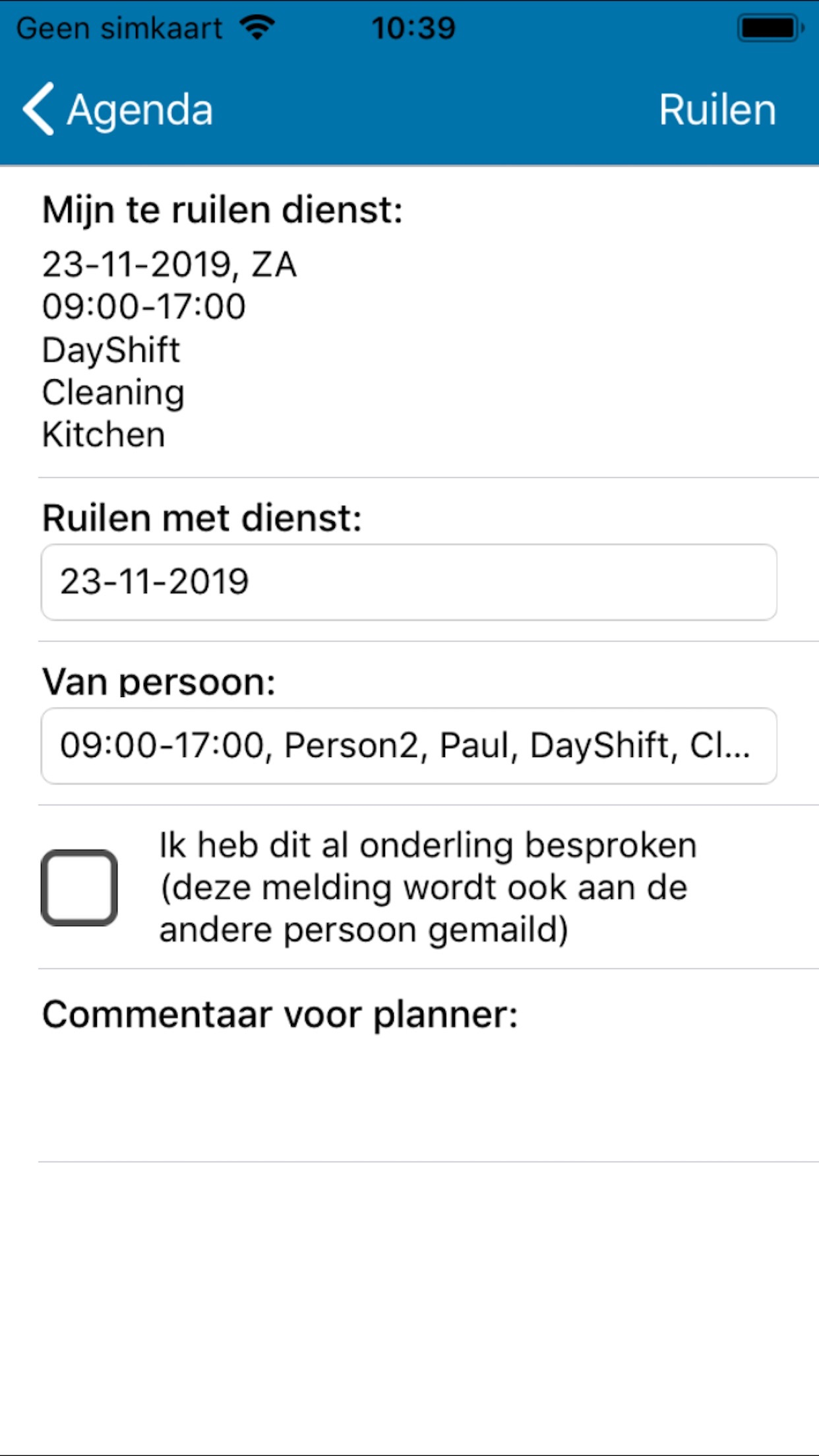Screen dimensions: 819x1456
Task: Open the 'Van persoon' shift dropdown
Action: coord(409,746)
